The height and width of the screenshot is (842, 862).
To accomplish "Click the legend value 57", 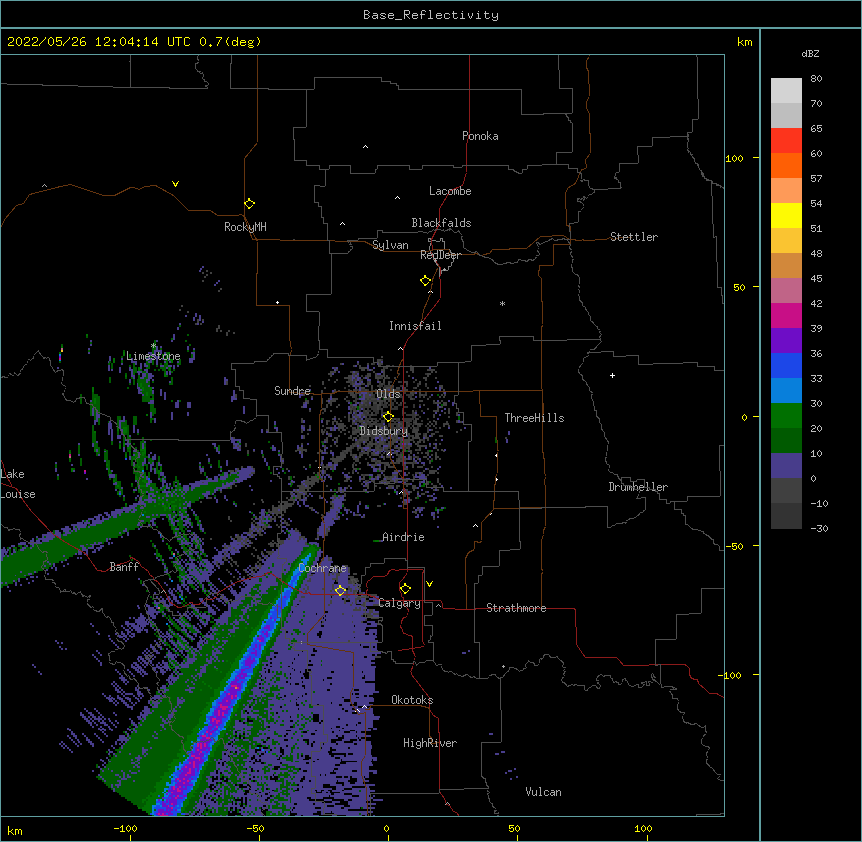I will point(816,179).
